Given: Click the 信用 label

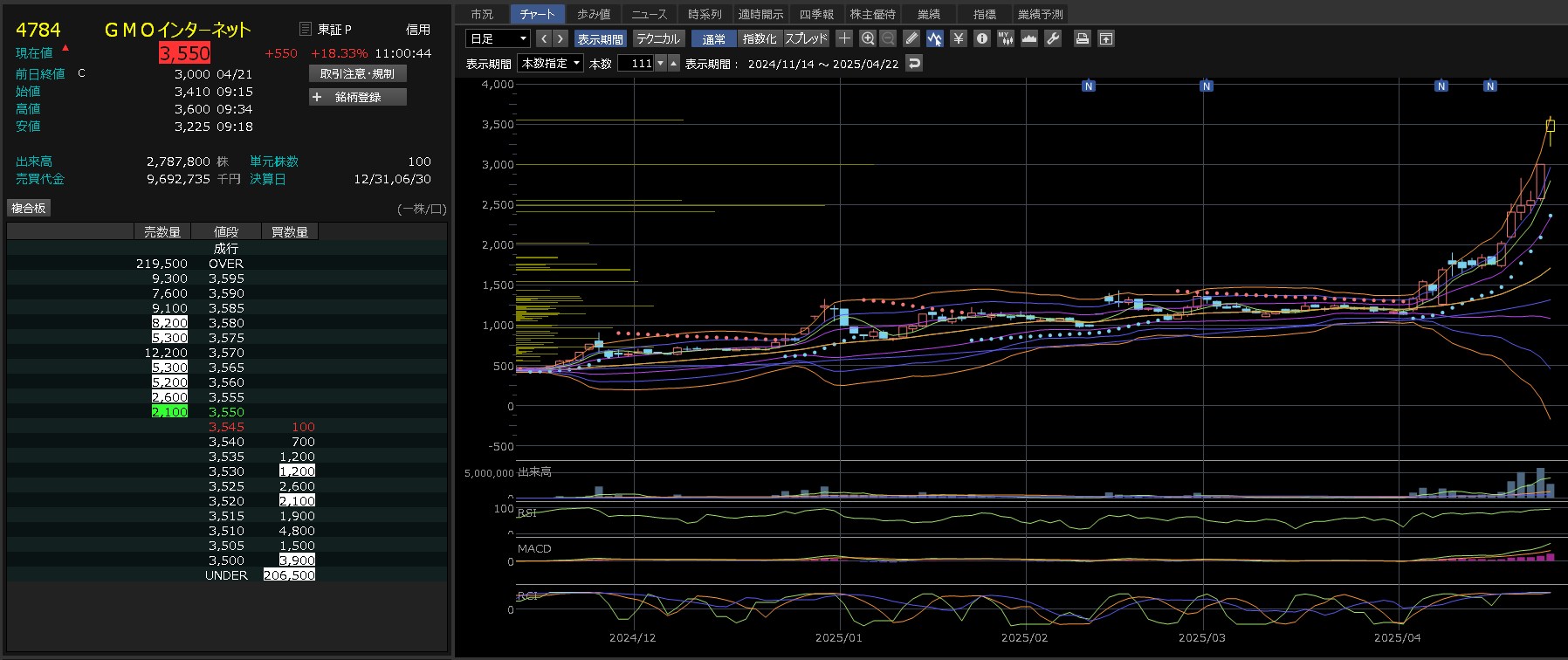Looking at the screenshot, I should pyautogui.click(x=418, y=30).
